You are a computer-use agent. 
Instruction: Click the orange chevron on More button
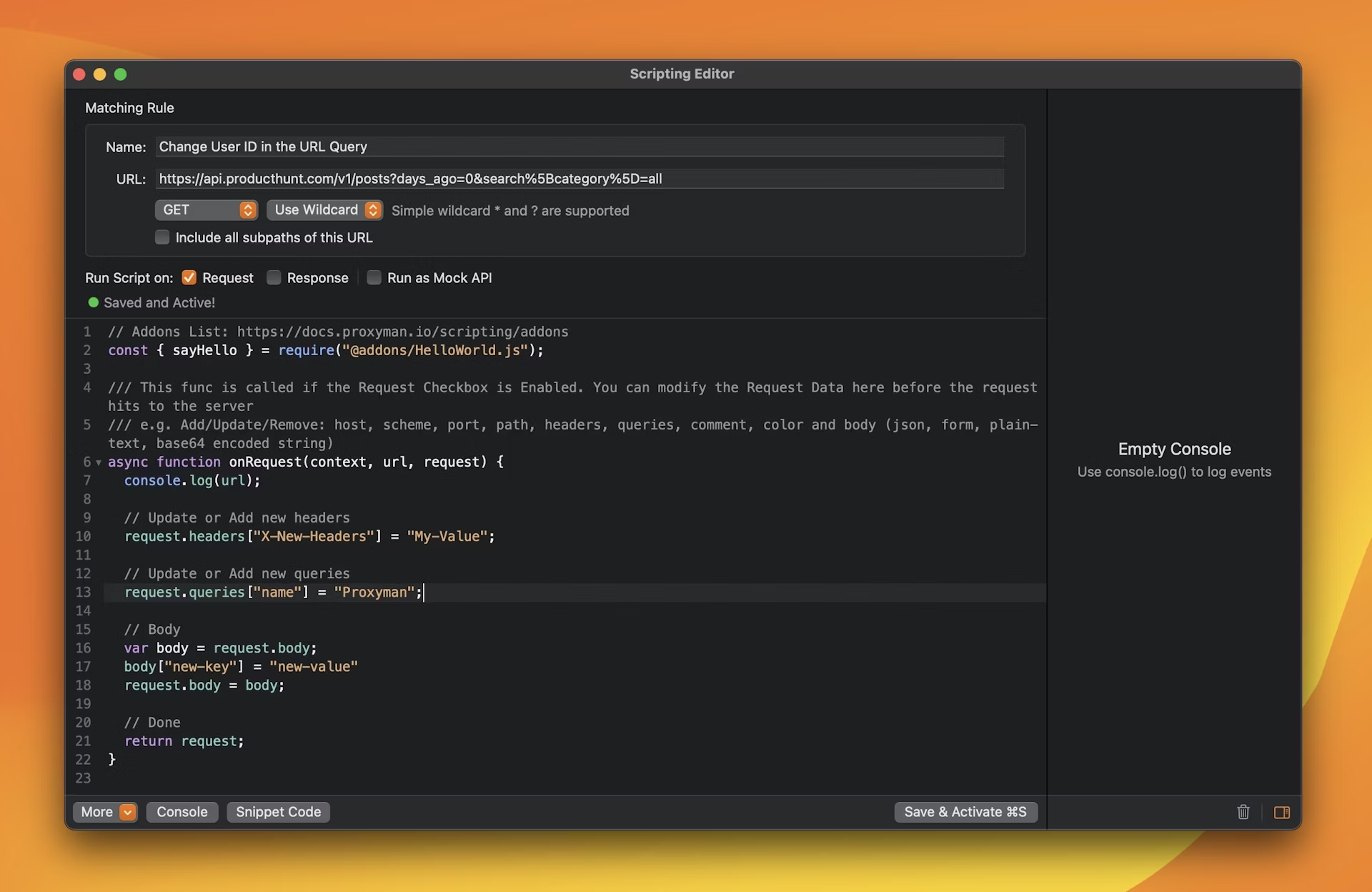[x=127, y=812]
